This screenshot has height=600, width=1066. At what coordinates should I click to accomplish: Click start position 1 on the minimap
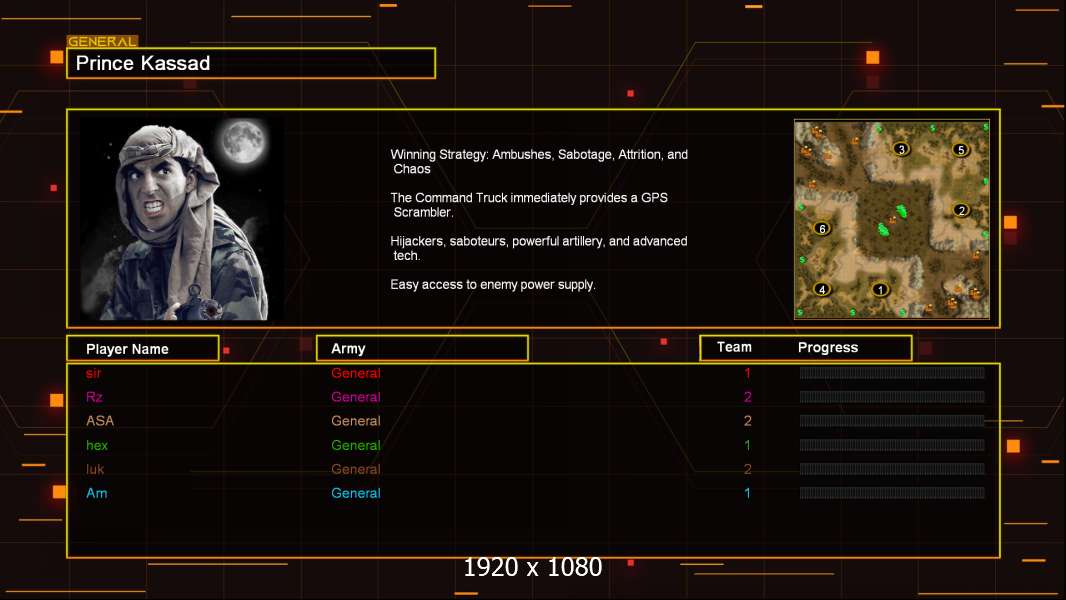click(x=880, y=290)
